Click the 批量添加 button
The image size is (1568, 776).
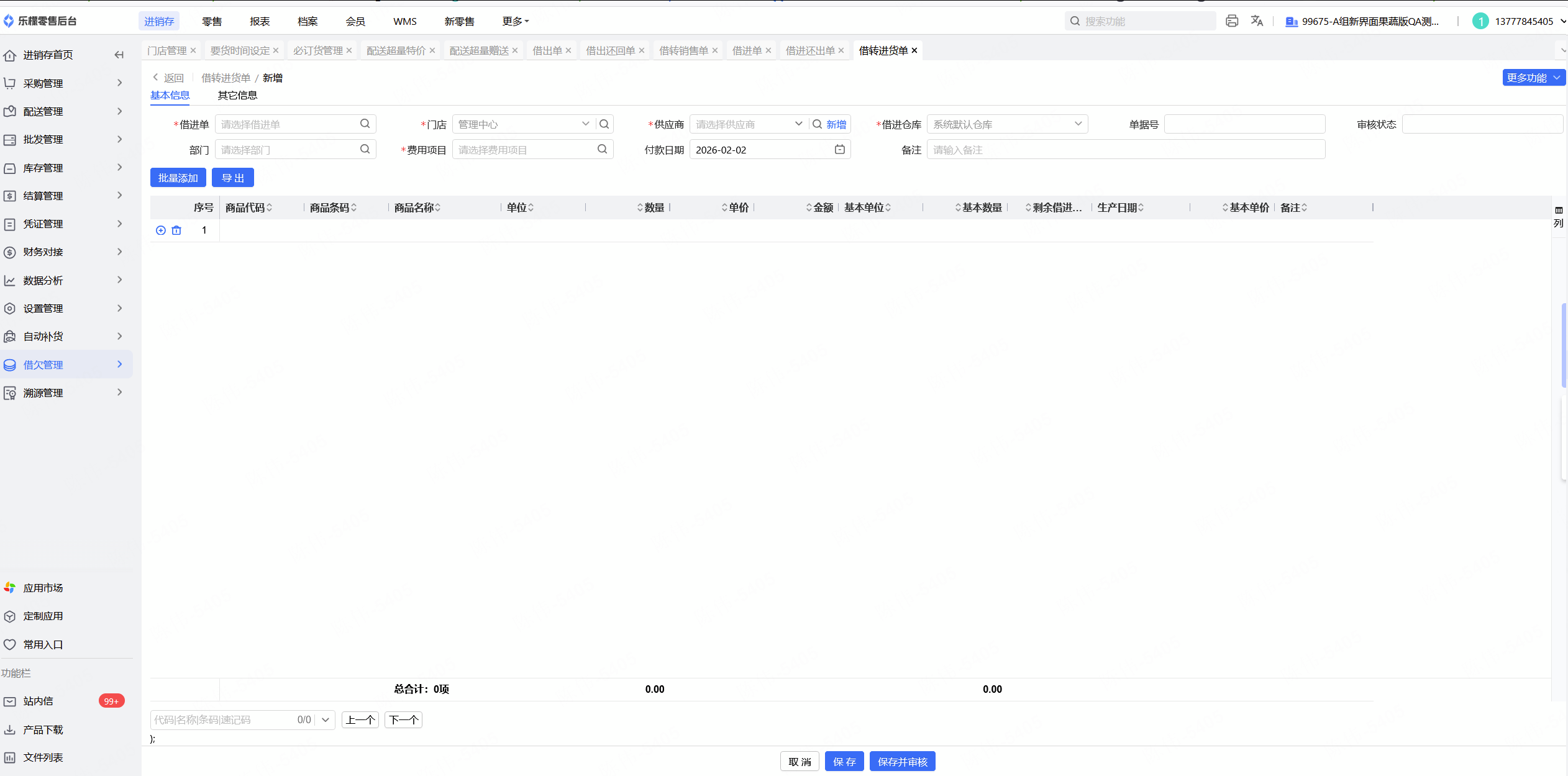pyautogui.click(x=178, y=178)
